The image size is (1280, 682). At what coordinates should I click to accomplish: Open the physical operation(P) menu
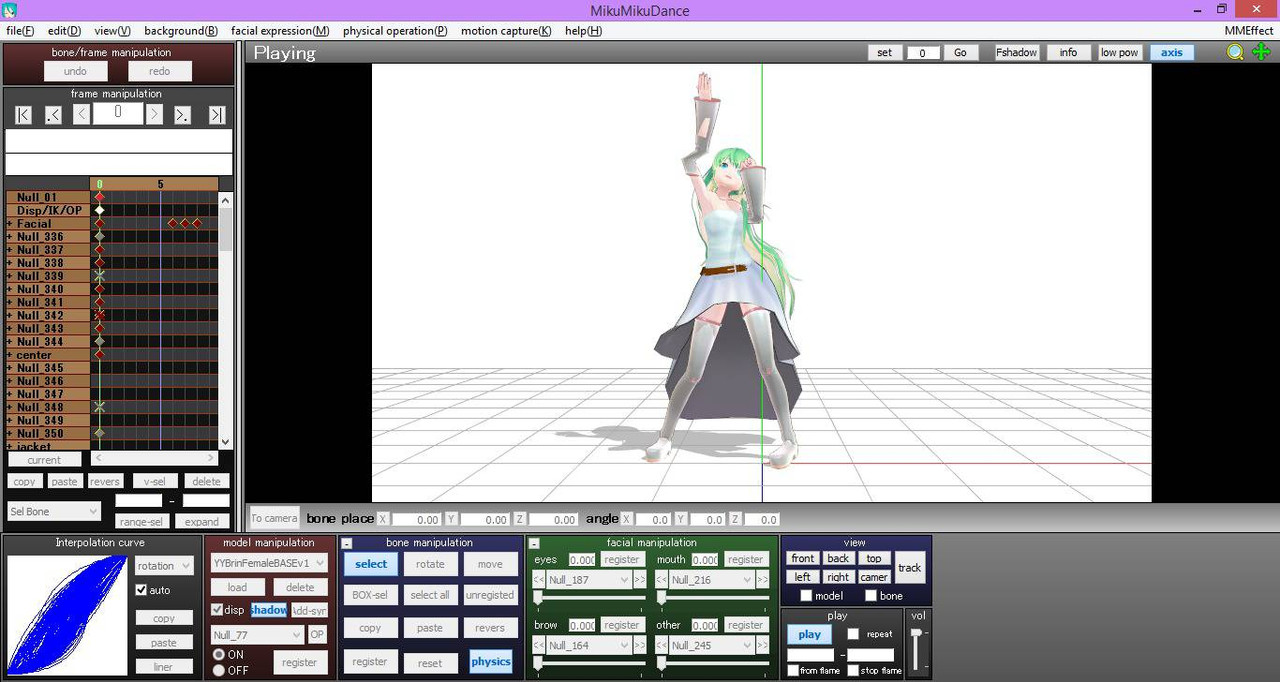pos(395,31)
